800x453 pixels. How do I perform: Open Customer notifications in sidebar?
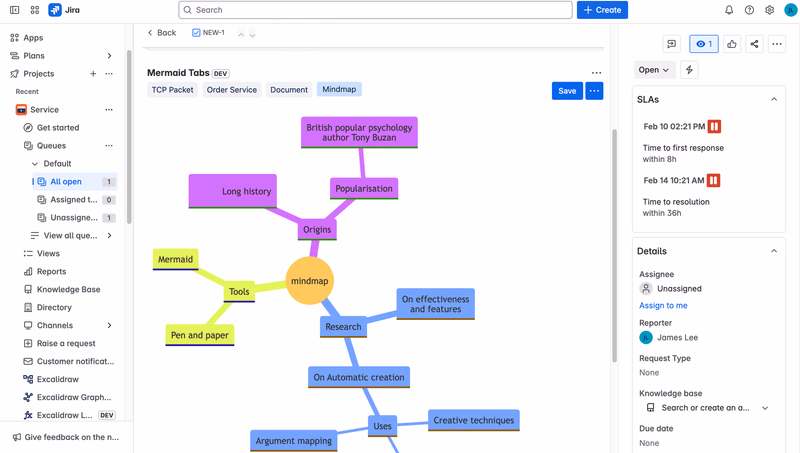click(x=70, y=361)
